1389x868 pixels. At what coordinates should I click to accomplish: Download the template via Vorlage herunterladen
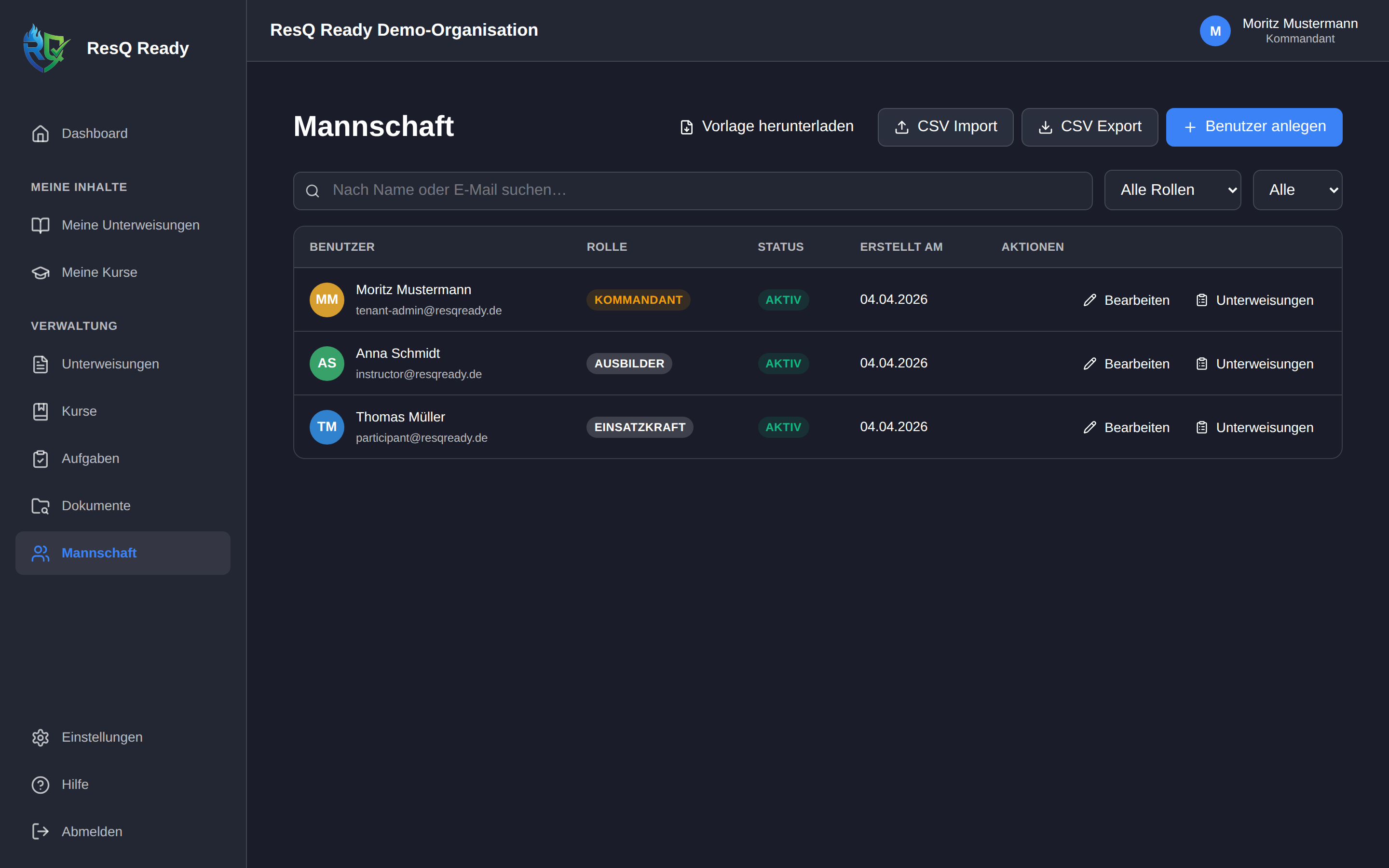766,126
